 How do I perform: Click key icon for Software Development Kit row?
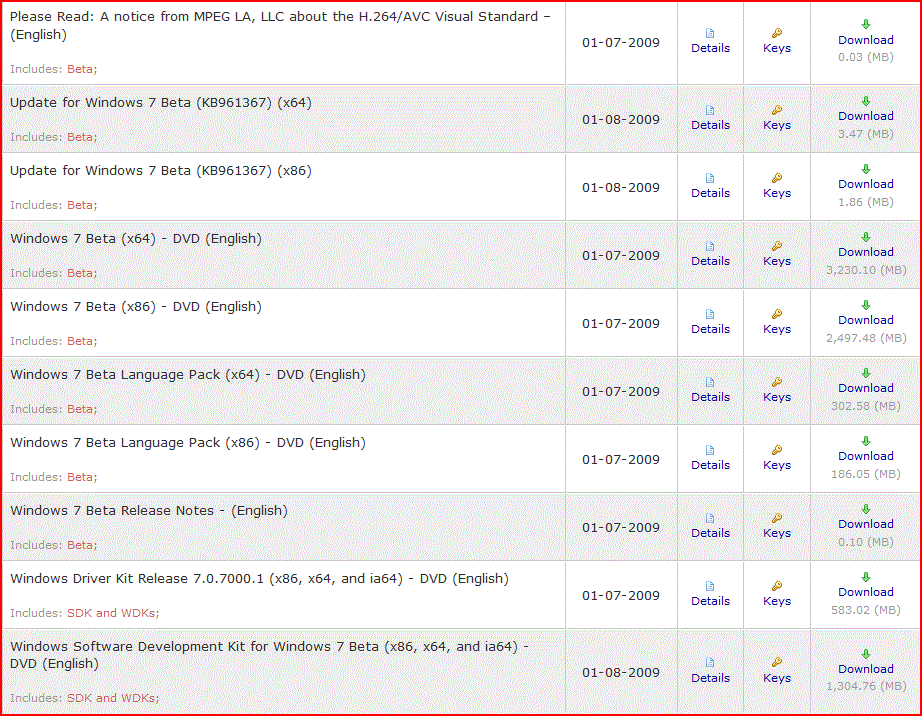(x=777, y=663)
